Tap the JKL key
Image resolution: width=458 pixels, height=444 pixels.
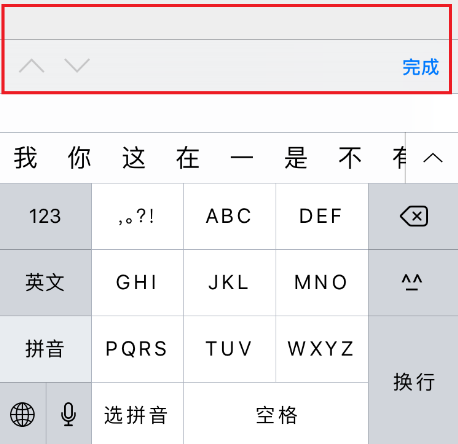[x=229, y=283]
